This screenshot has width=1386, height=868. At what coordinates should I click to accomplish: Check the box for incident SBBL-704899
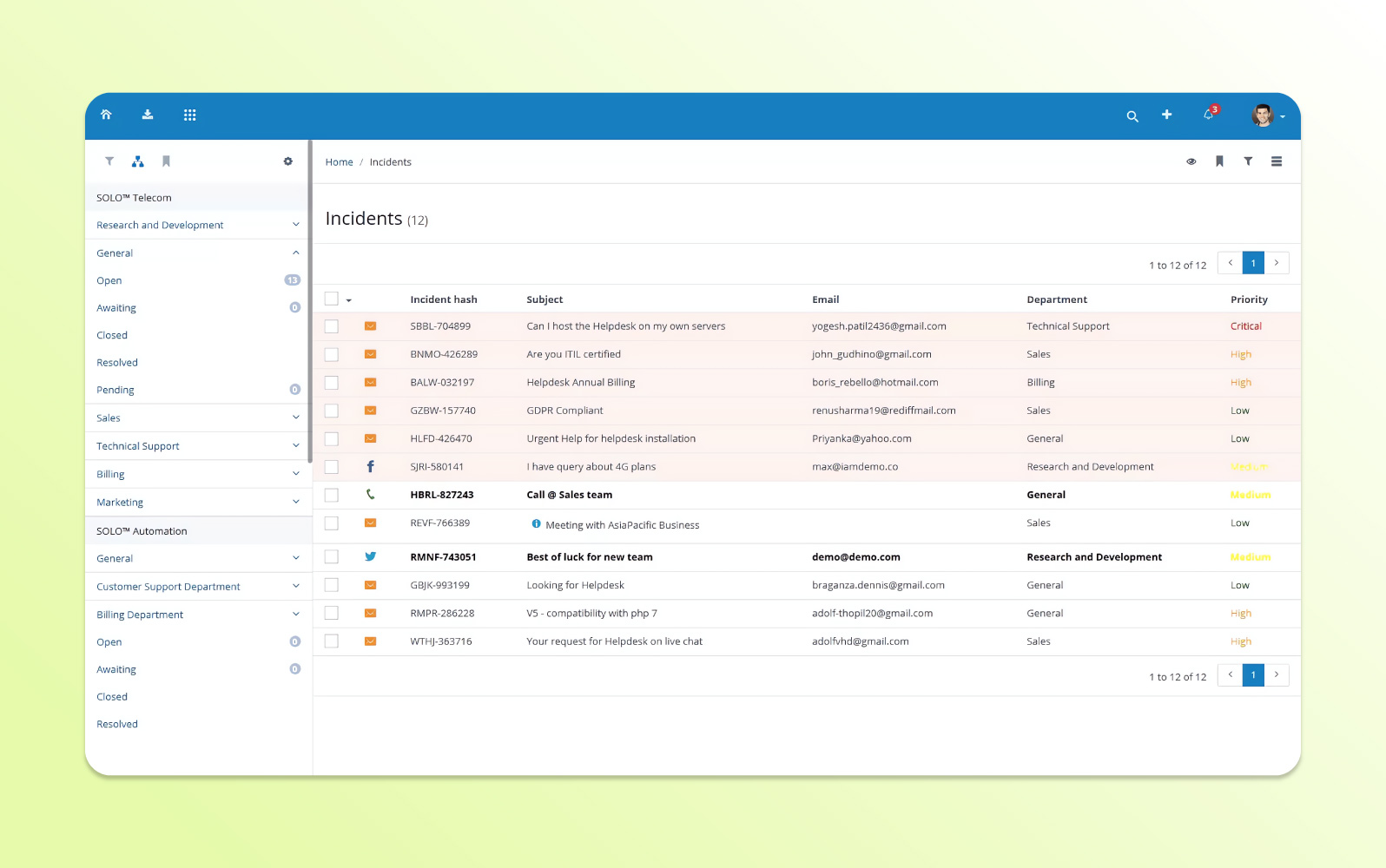click(x=332, y=326)
